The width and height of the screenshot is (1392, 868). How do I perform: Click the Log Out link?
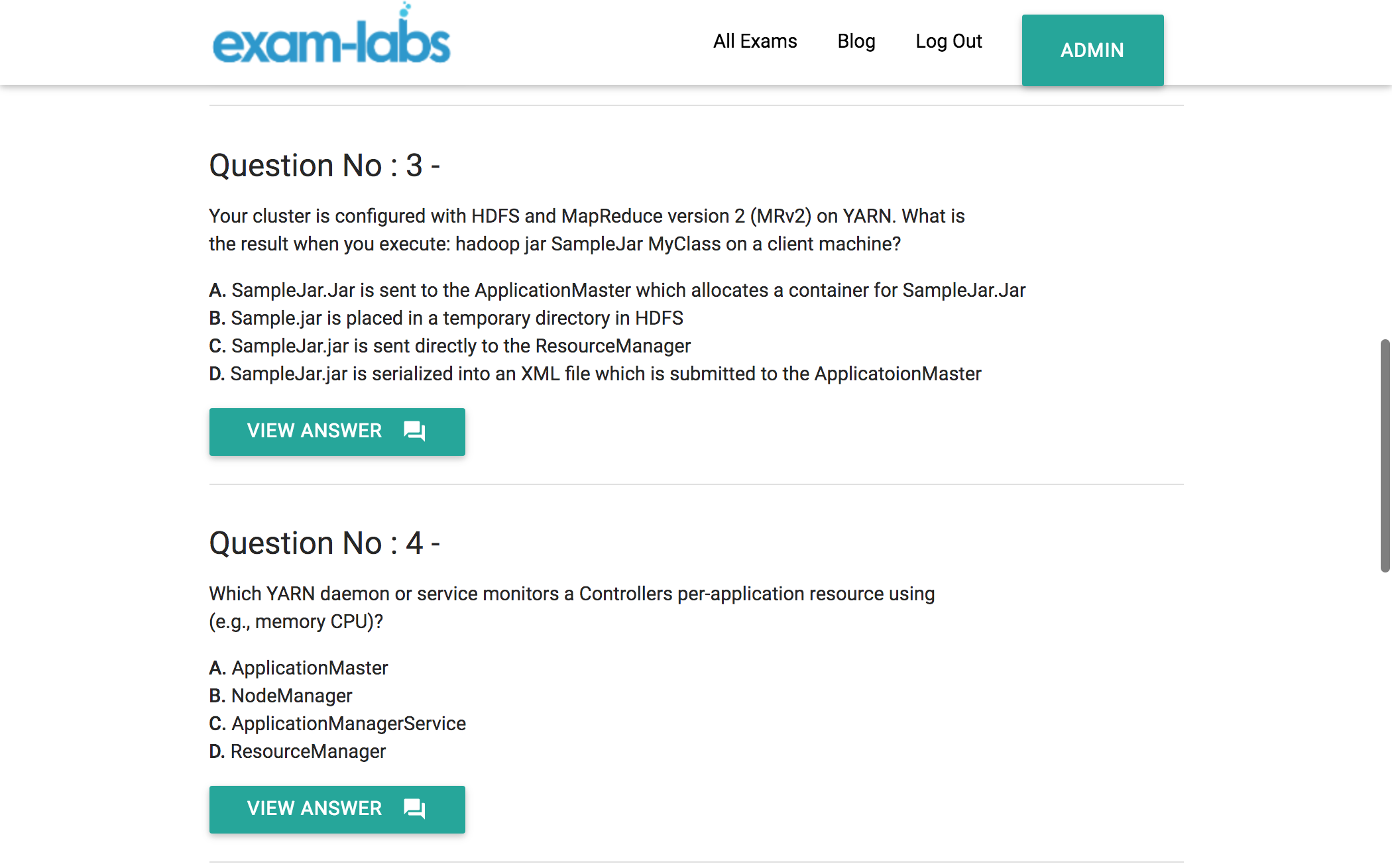click(949, 41)
